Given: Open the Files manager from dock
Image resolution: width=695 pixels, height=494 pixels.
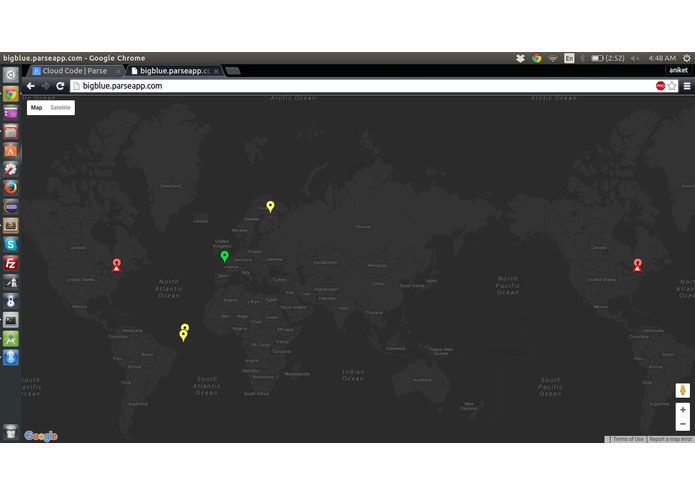Looking at the screenshot, I should 11,132.
